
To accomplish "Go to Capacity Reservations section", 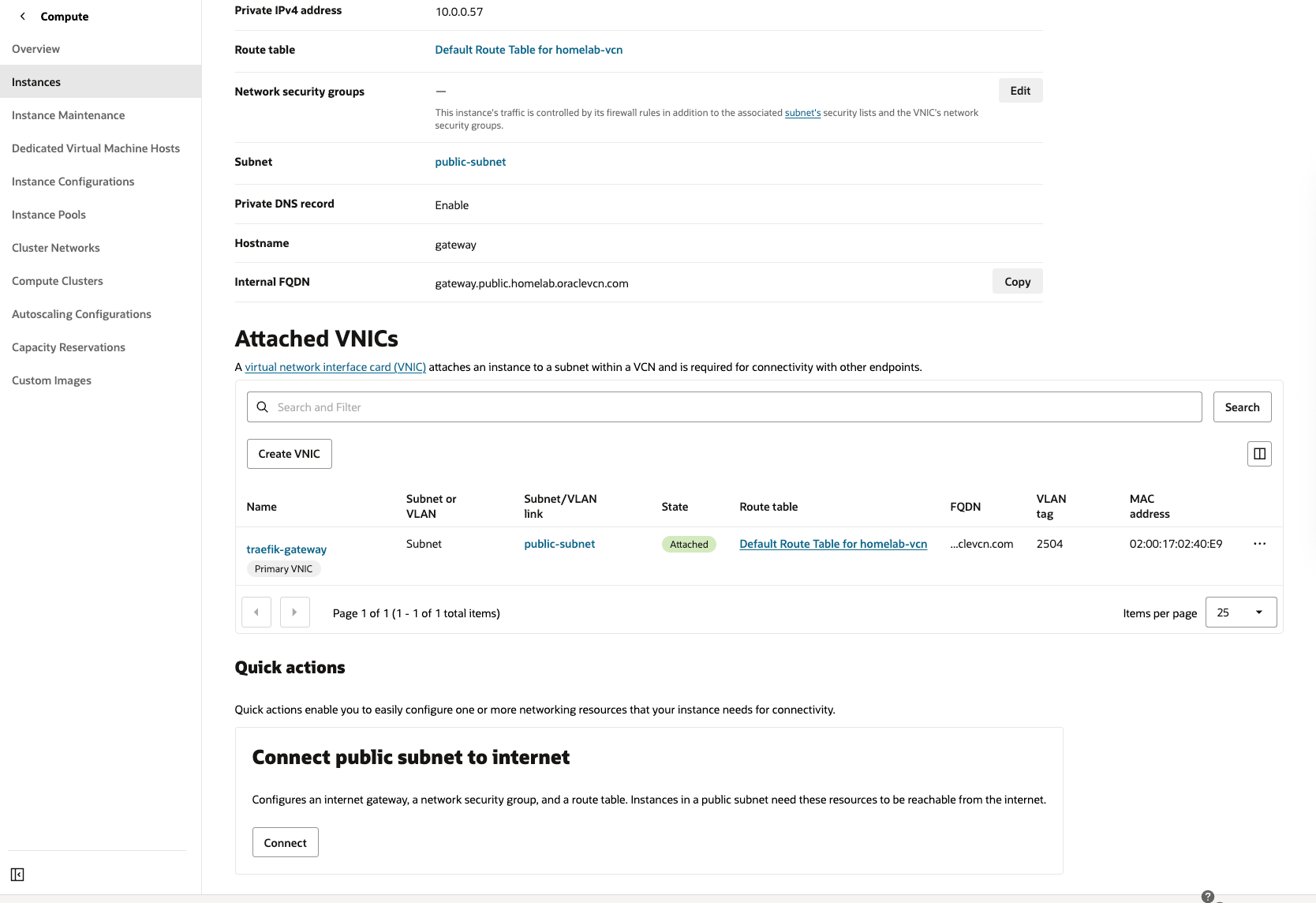I will 69,347.
